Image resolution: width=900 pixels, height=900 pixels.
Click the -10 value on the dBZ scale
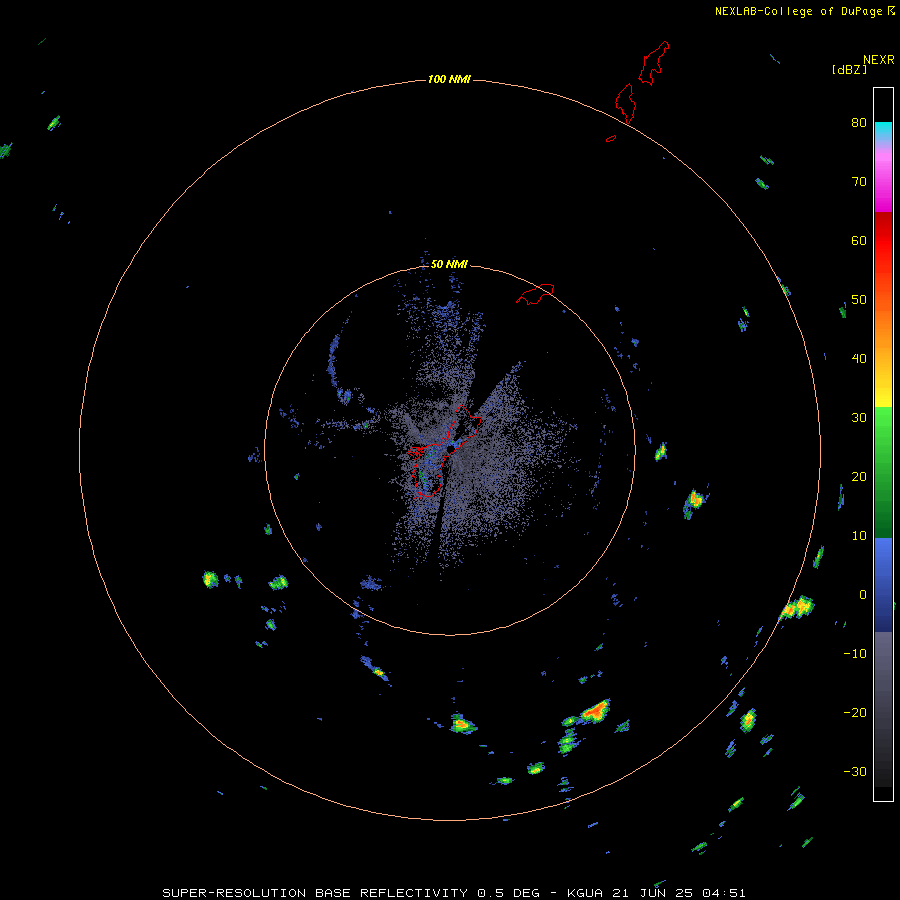tap(855, 653)
